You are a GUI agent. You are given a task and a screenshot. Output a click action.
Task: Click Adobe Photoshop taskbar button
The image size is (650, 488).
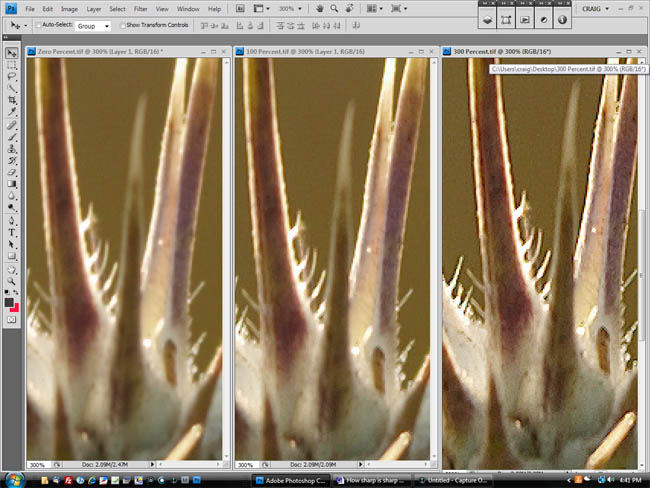[x=291, y=481]
